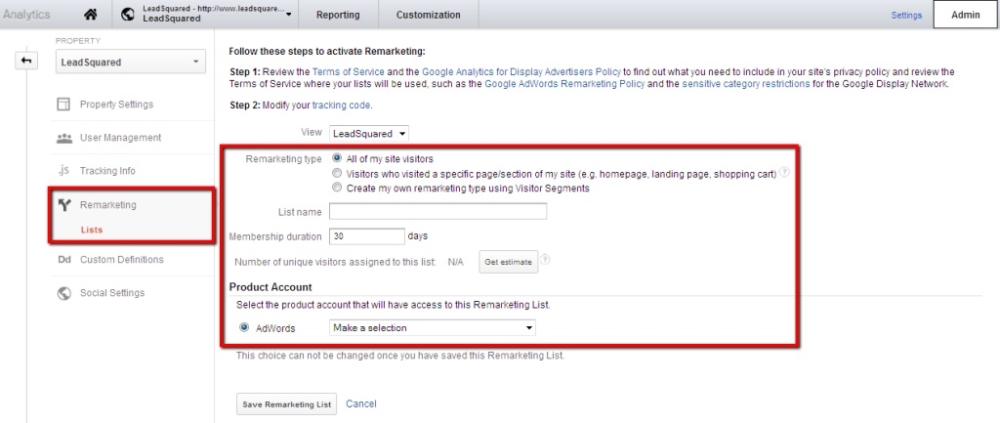
Task: Click the back arrow button in sidebar
Action: 27,61
